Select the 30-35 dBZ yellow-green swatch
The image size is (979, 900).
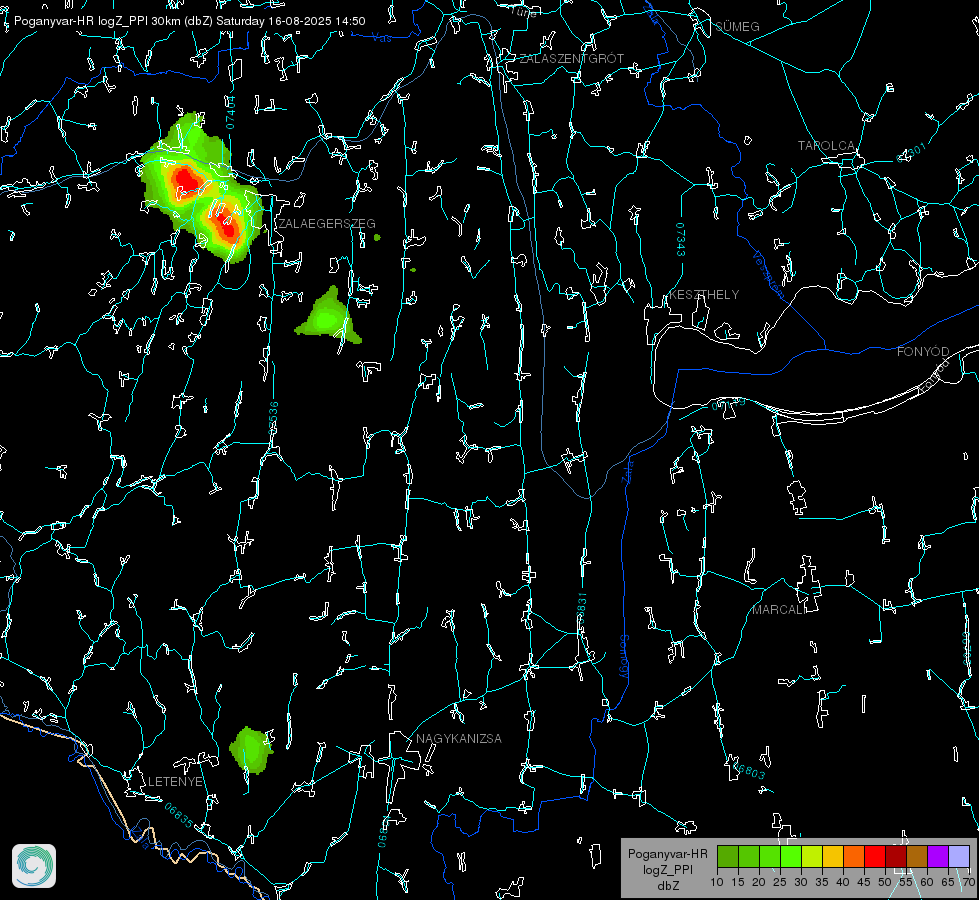(x=812, y=856)
